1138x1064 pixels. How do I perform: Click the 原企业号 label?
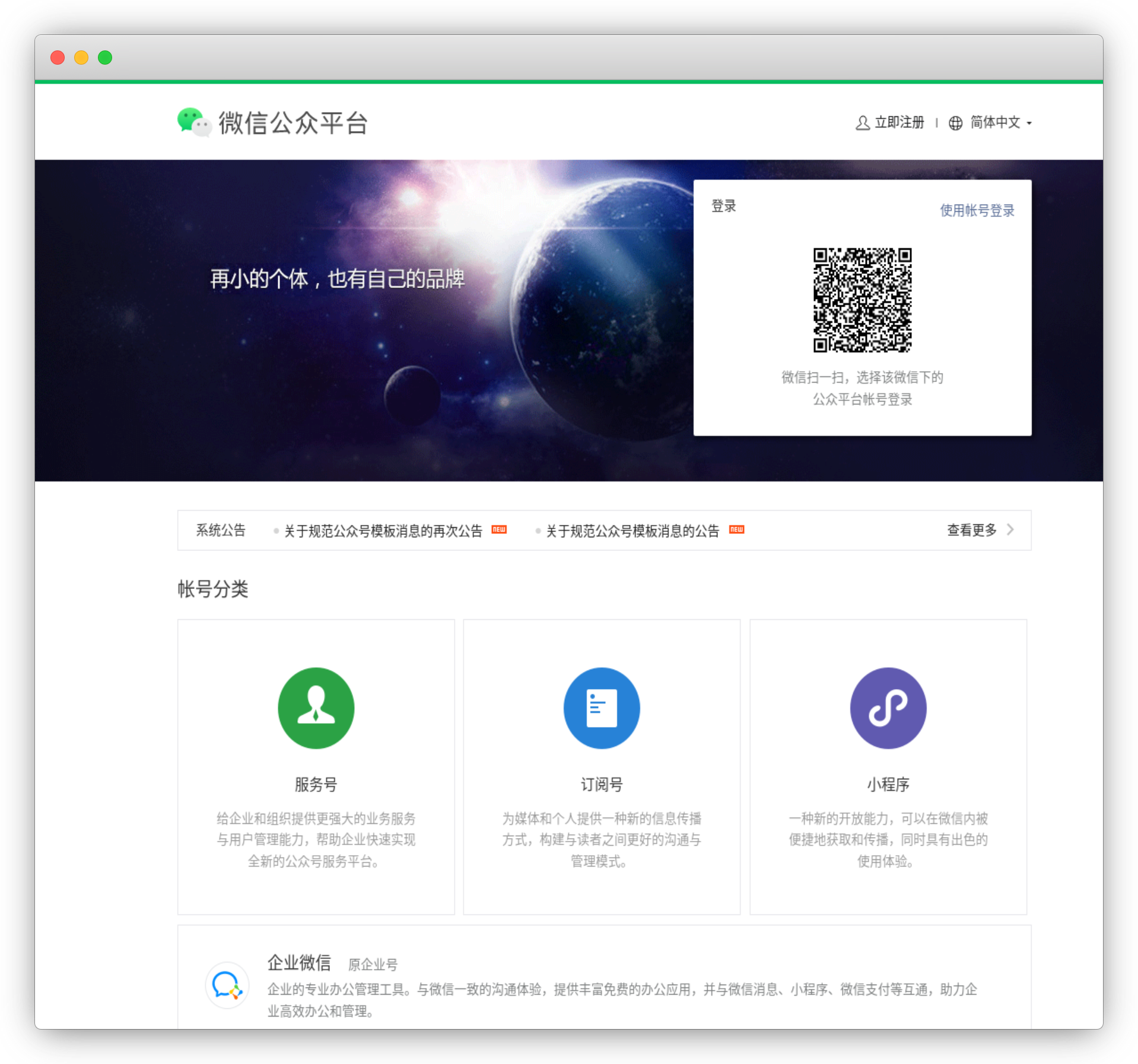pyautogui.click(x=373, y=964)
